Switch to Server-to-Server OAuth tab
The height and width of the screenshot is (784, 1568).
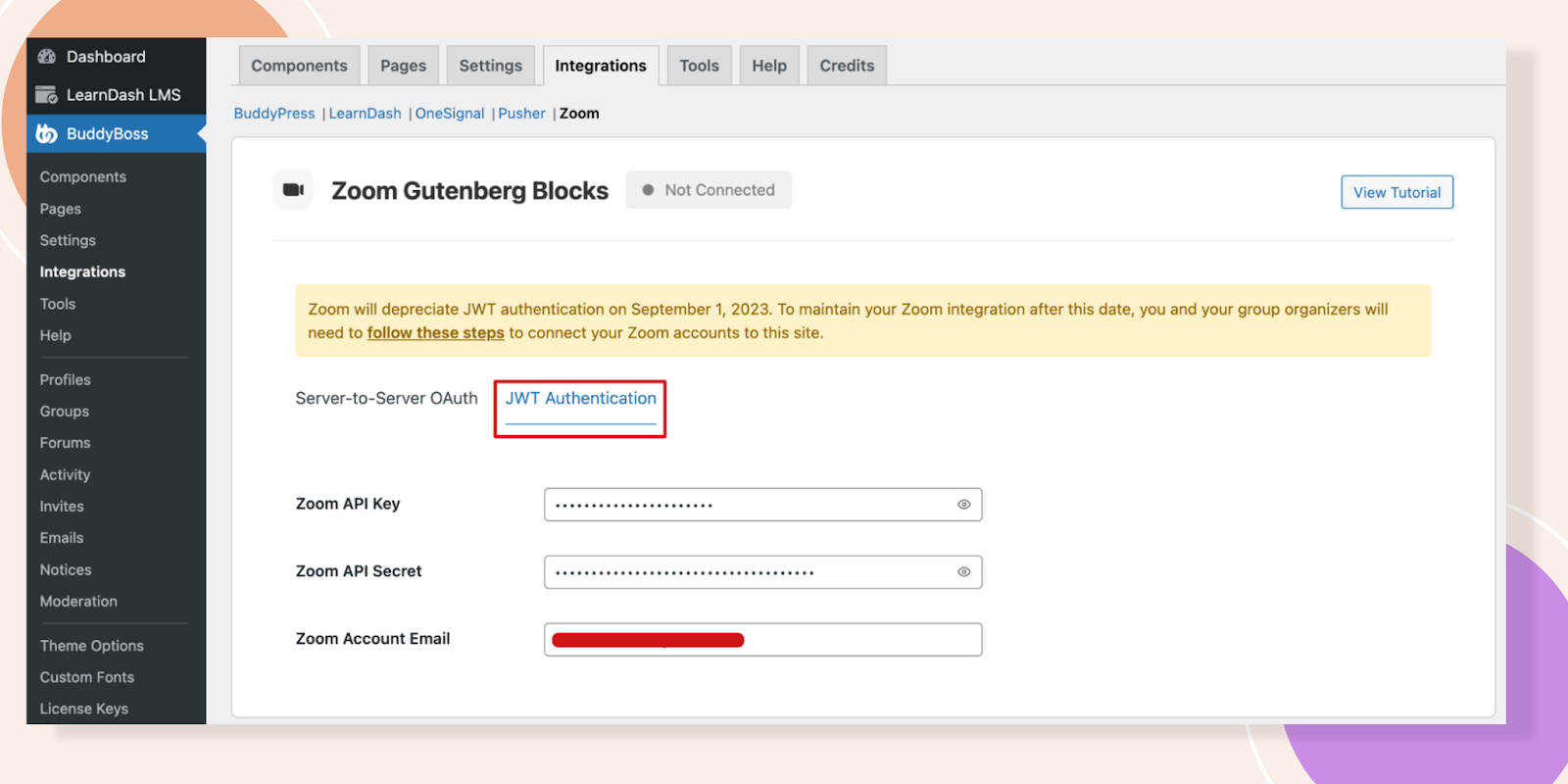click(386, 398)
